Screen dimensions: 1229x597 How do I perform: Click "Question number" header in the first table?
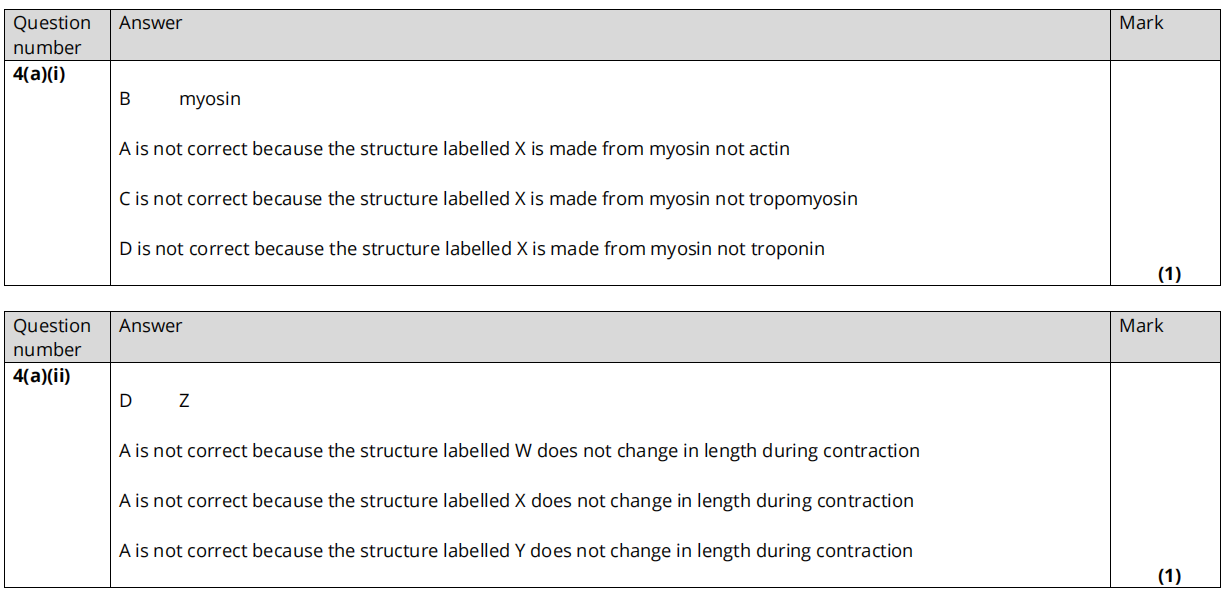point(52,35)
